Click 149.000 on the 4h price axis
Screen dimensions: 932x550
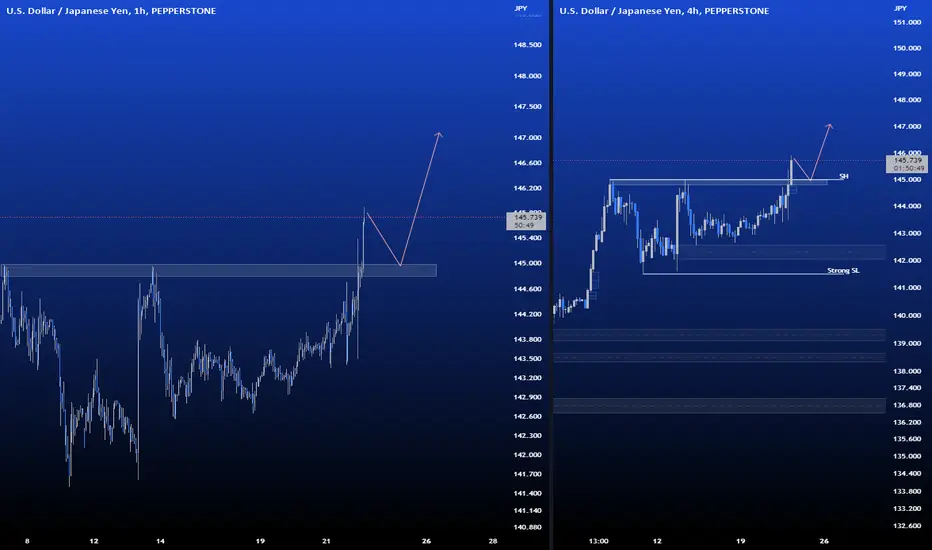tap(907, 74)
